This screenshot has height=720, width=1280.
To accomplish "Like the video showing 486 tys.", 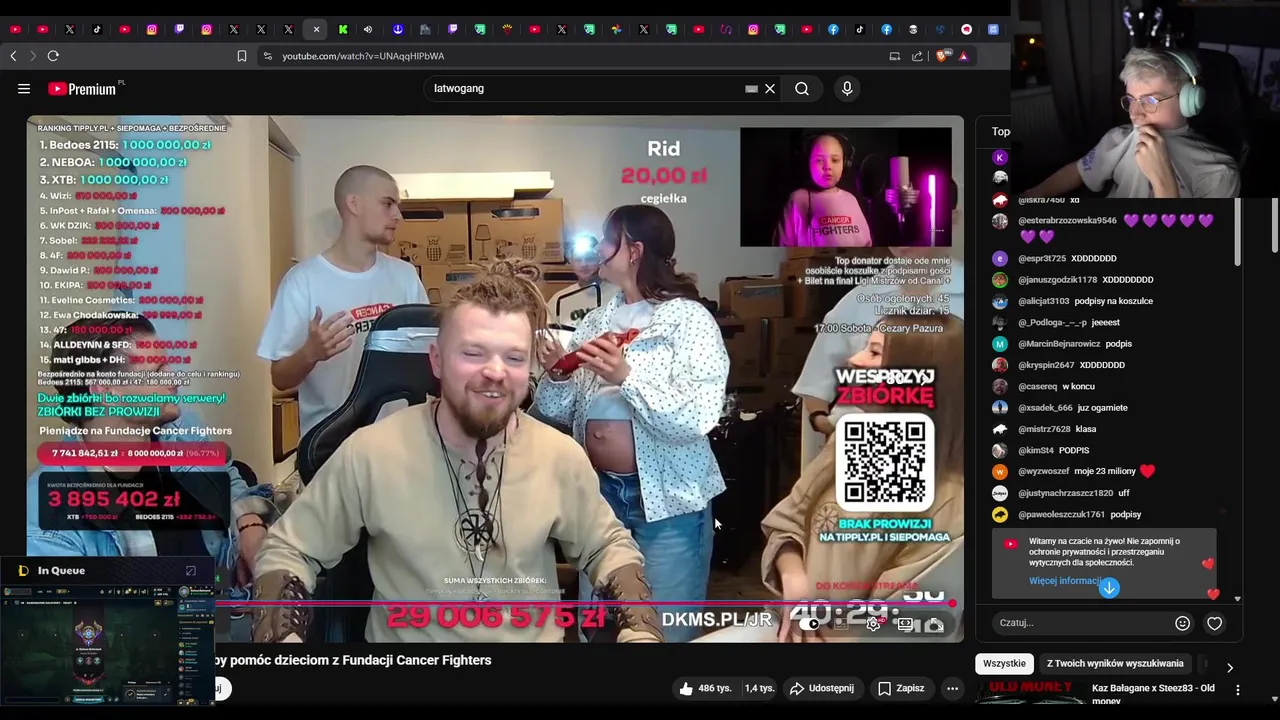I will tap(705, 688).
